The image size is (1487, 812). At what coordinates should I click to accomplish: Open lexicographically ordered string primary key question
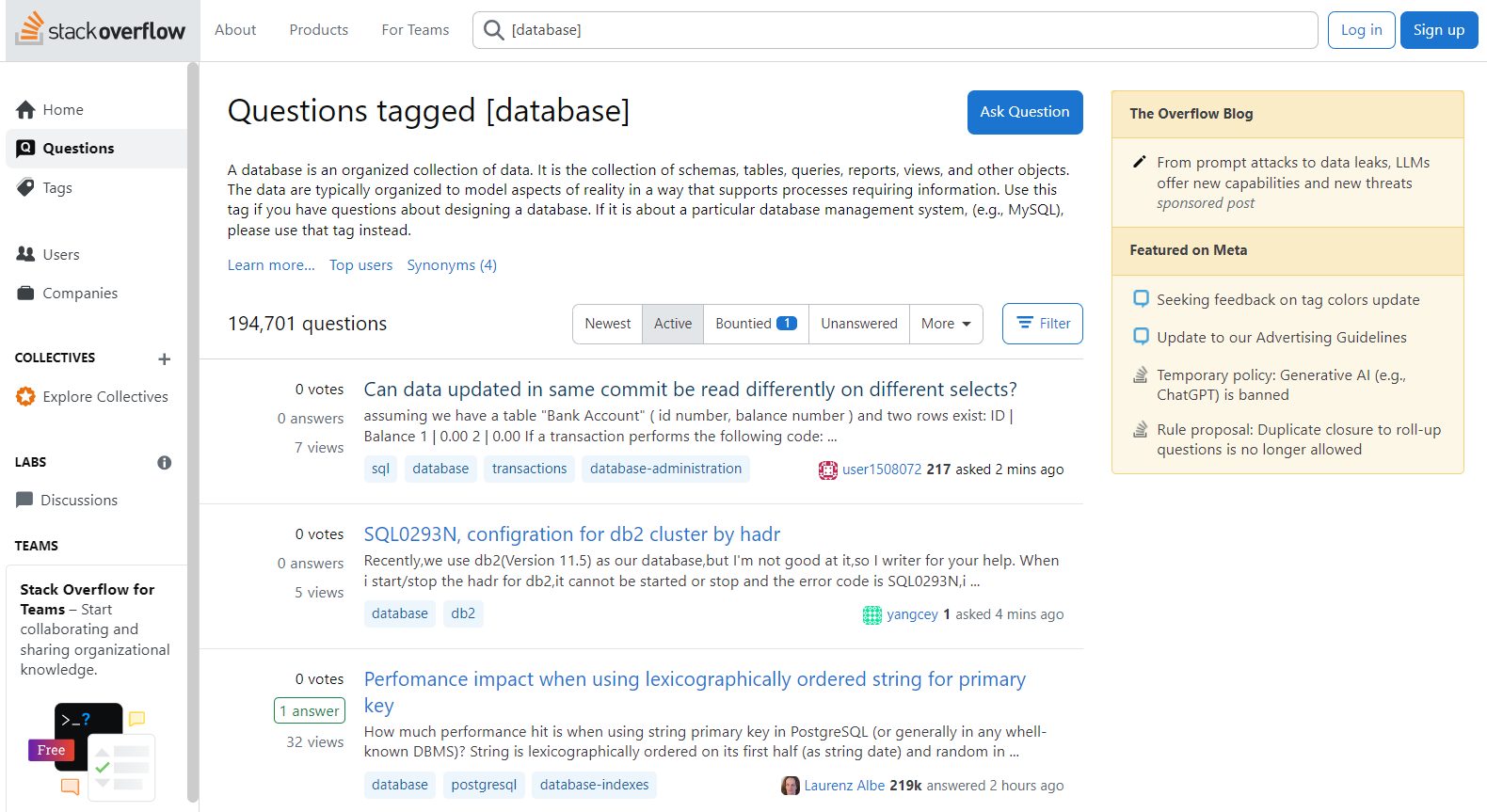695,693
